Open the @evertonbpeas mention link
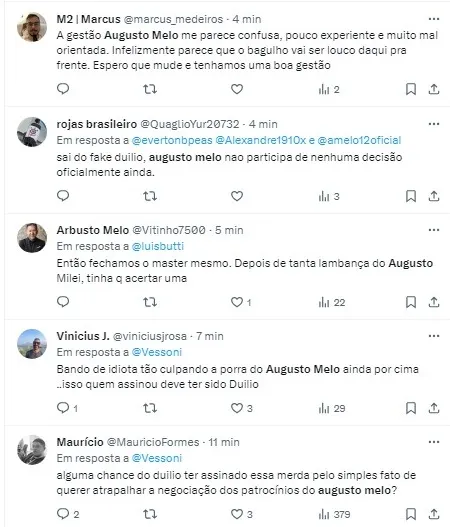This screenshot has width=450, height=527. (172, 140)
